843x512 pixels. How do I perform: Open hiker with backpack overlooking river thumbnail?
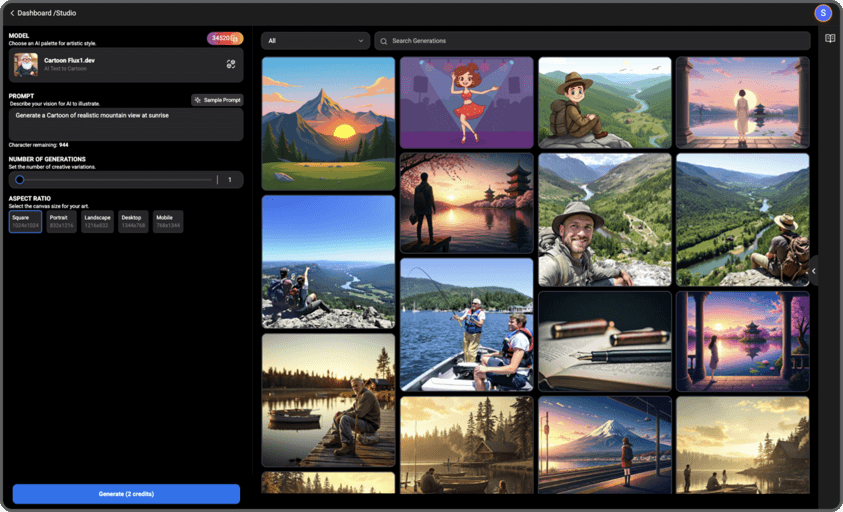pyautogui.click(x=742, y=219)
